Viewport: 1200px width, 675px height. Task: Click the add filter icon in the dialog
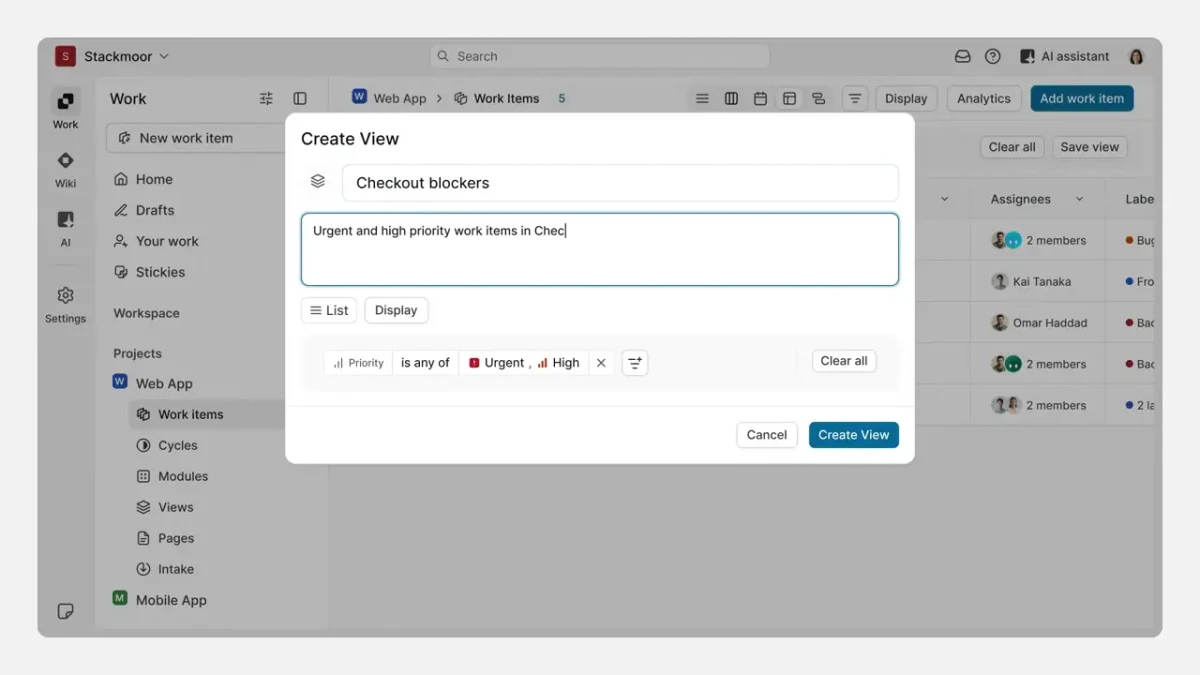635,363
